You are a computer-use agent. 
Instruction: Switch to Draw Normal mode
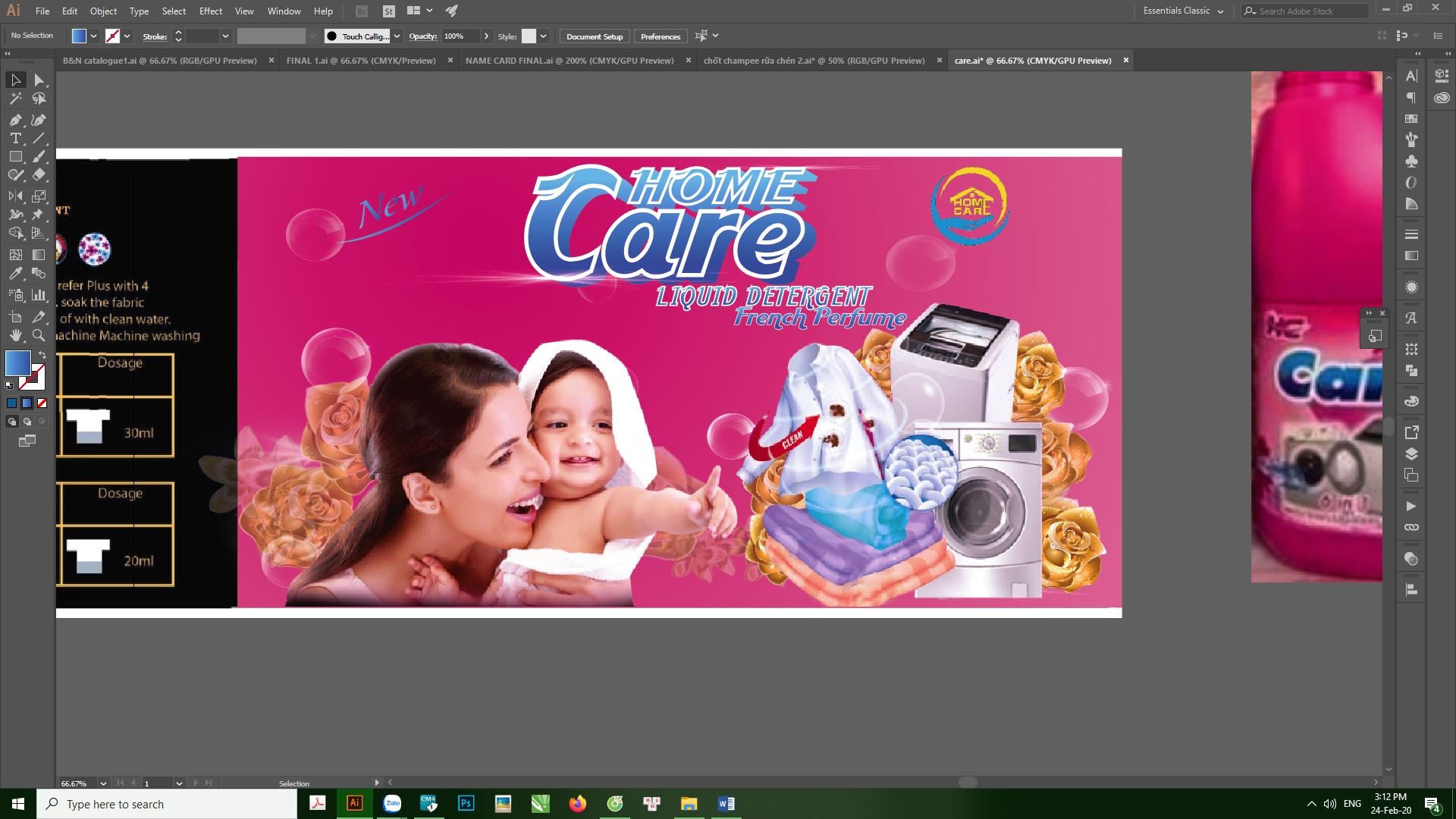click(x=11, y=422)
